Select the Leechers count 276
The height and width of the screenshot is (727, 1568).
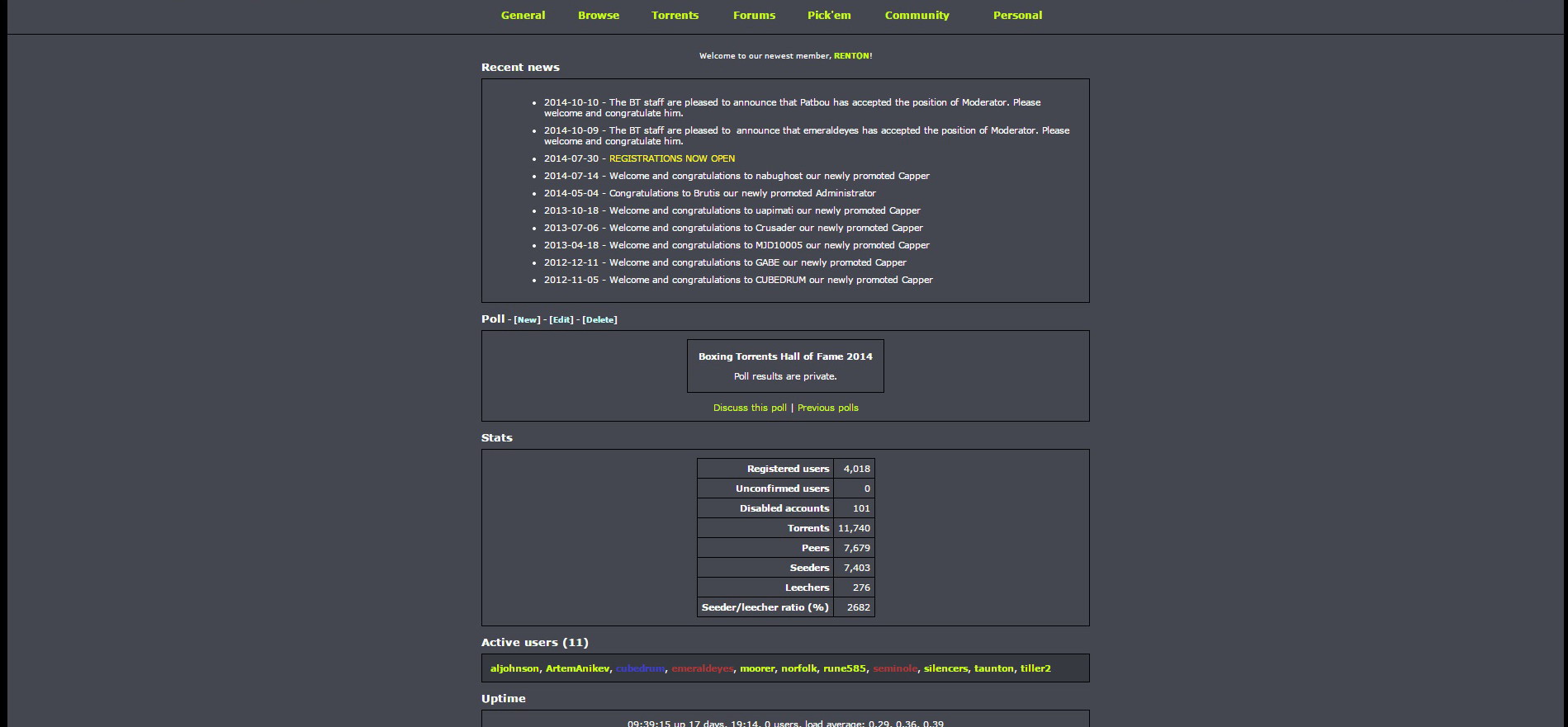[x=861, y=588]
